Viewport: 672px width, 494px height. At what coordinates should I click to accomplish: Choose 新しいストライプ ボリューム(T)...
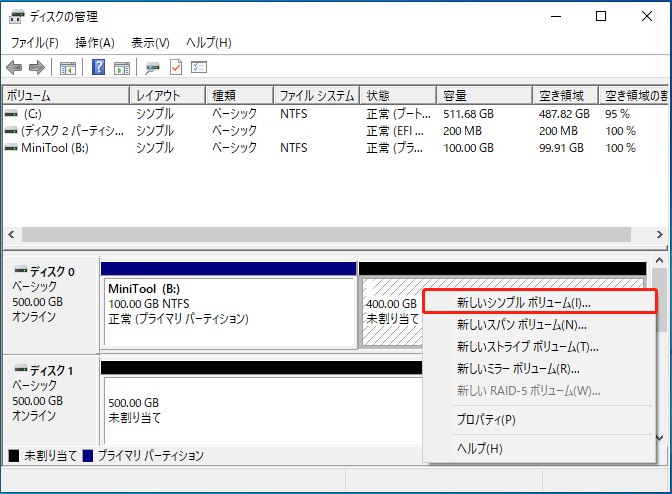tap(540, 347)
